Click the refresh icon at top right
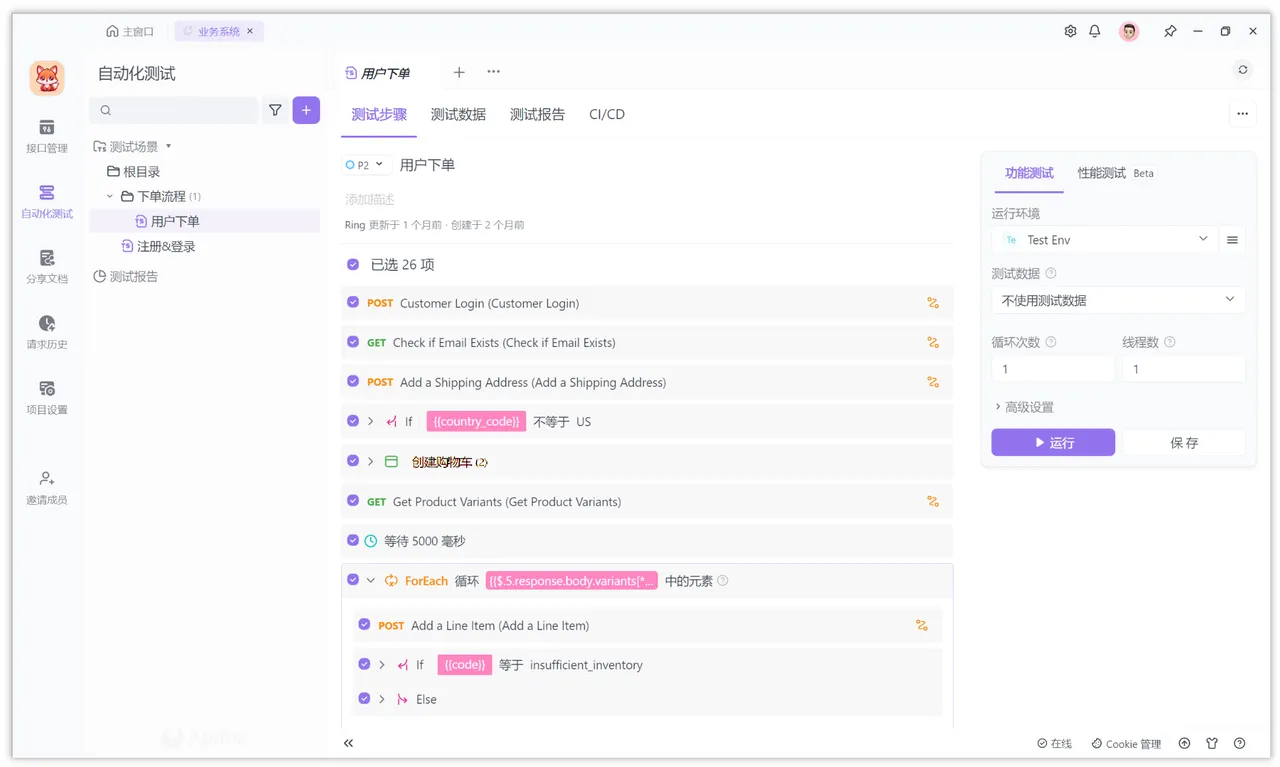The height and width of the screenshot is (767, 1280). click(x=1243, y=70)
